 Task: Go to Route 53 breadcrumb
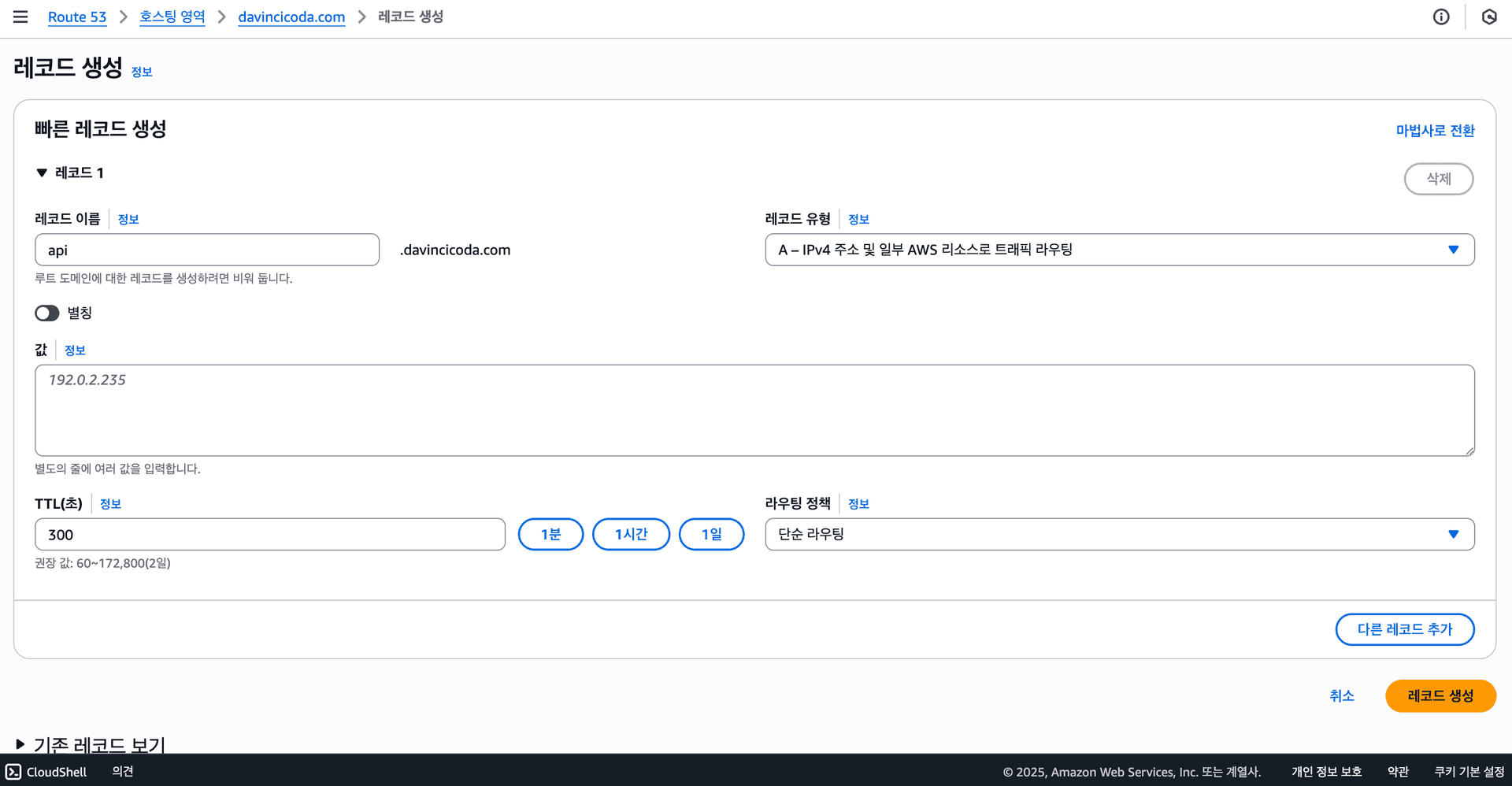77,17
